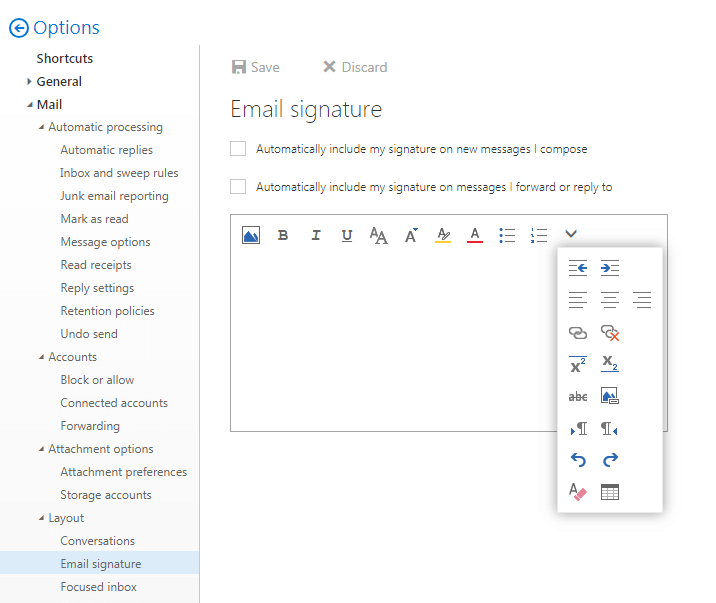
Task: Insert a hyperlink
Action: (x=578, y=332)
